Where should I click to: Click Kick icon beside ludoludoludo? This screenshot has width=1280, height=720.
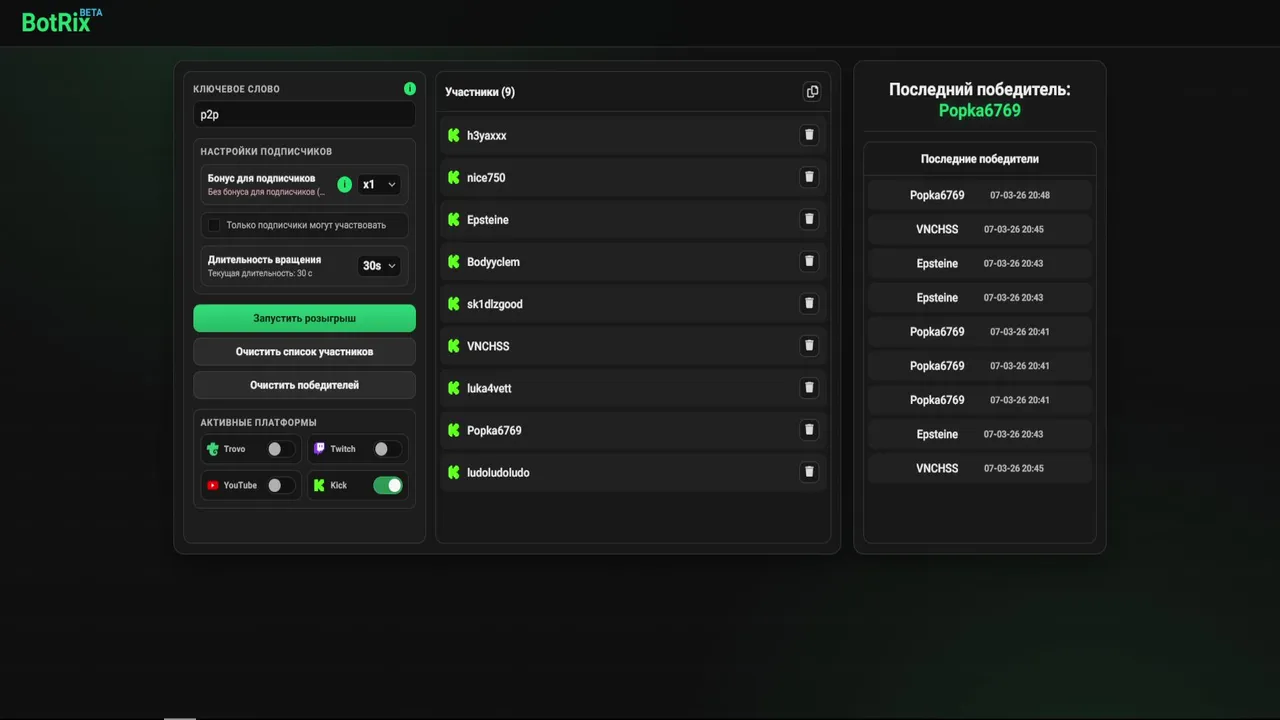[454, 472]
